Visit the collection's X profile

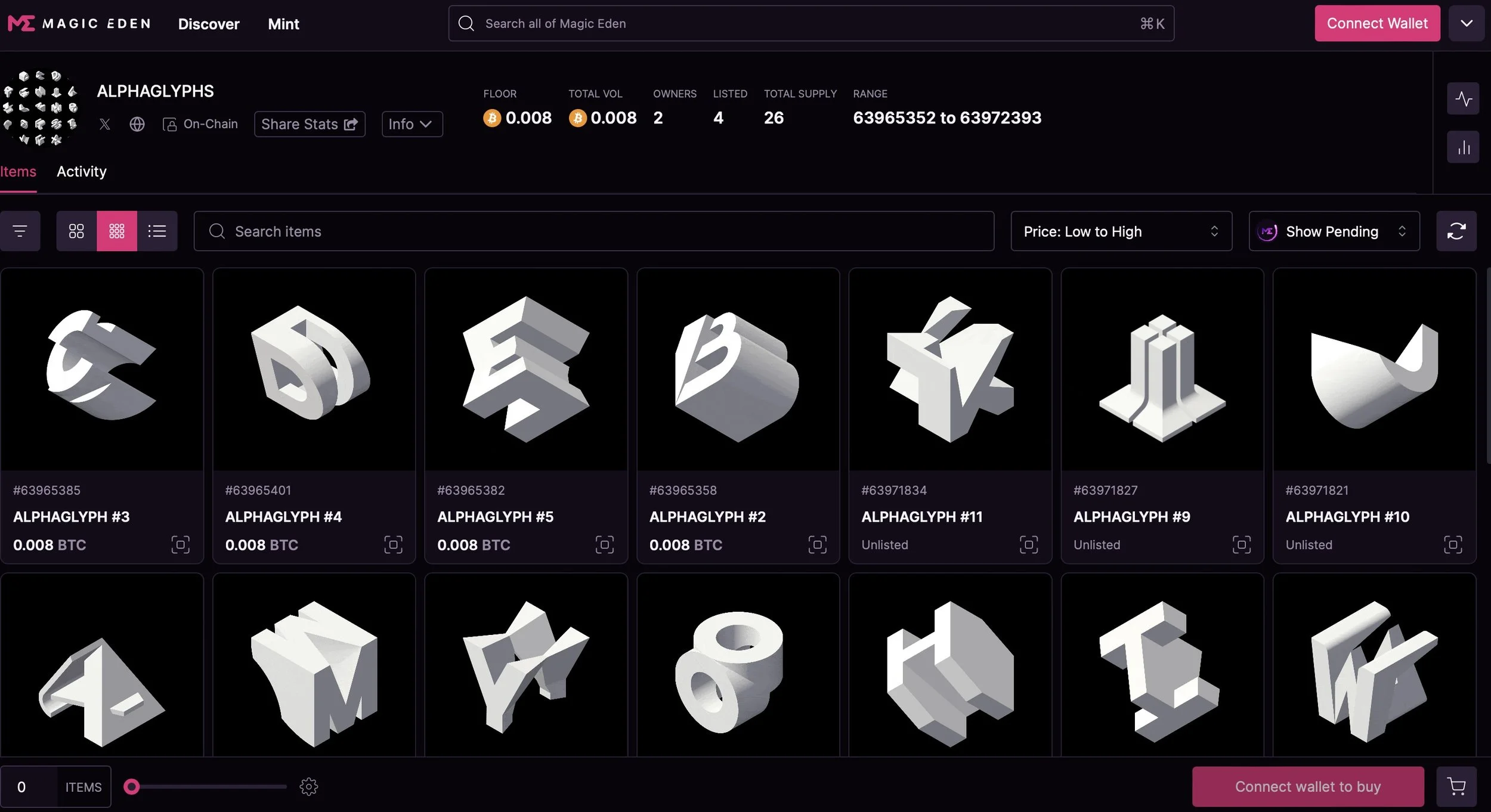click(x=105, y=124)
